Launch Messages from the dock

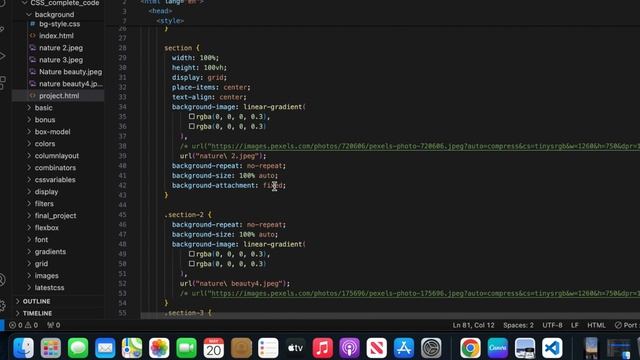click(78, 348)
